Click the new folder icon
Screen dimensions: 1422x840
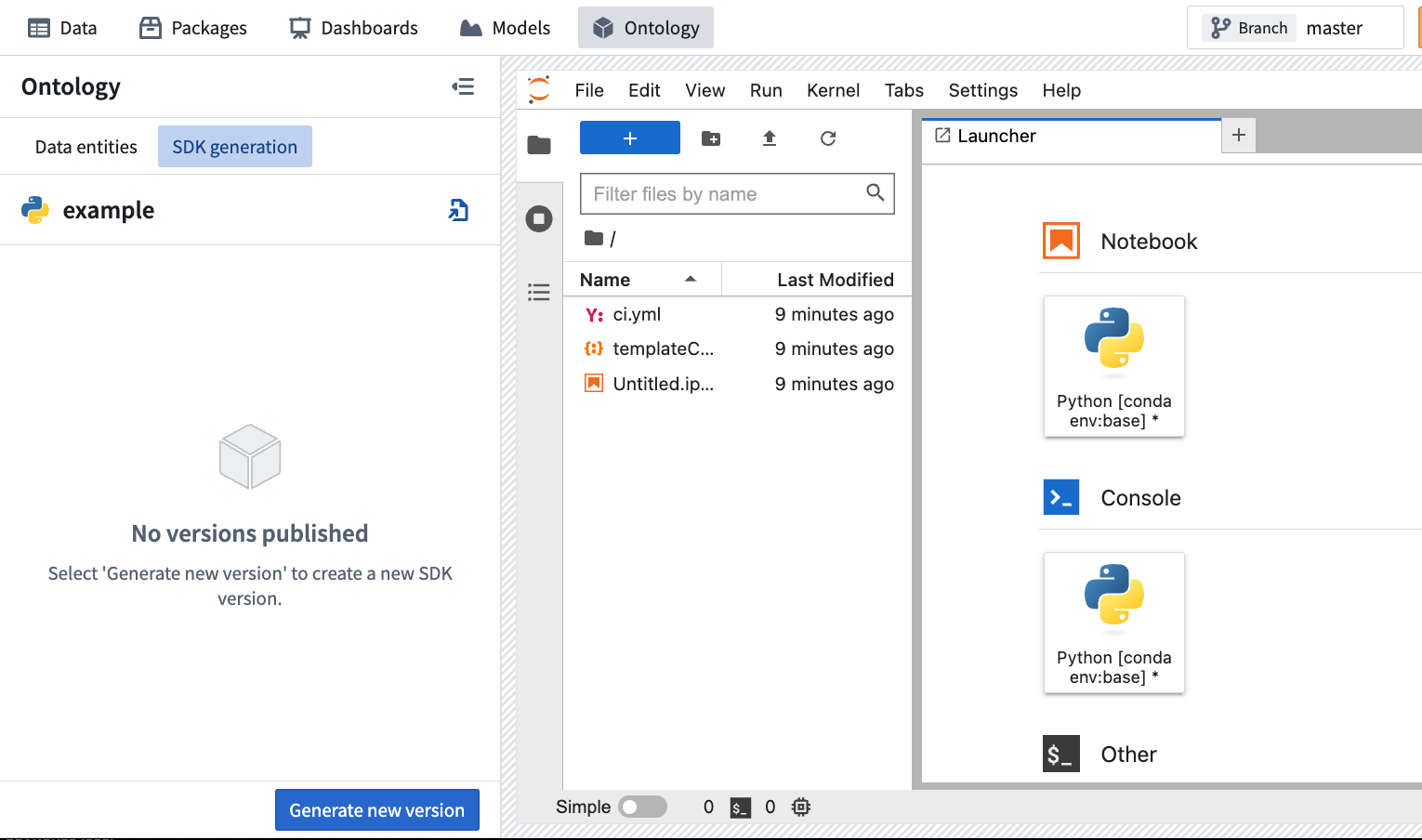tap(711, 138)
